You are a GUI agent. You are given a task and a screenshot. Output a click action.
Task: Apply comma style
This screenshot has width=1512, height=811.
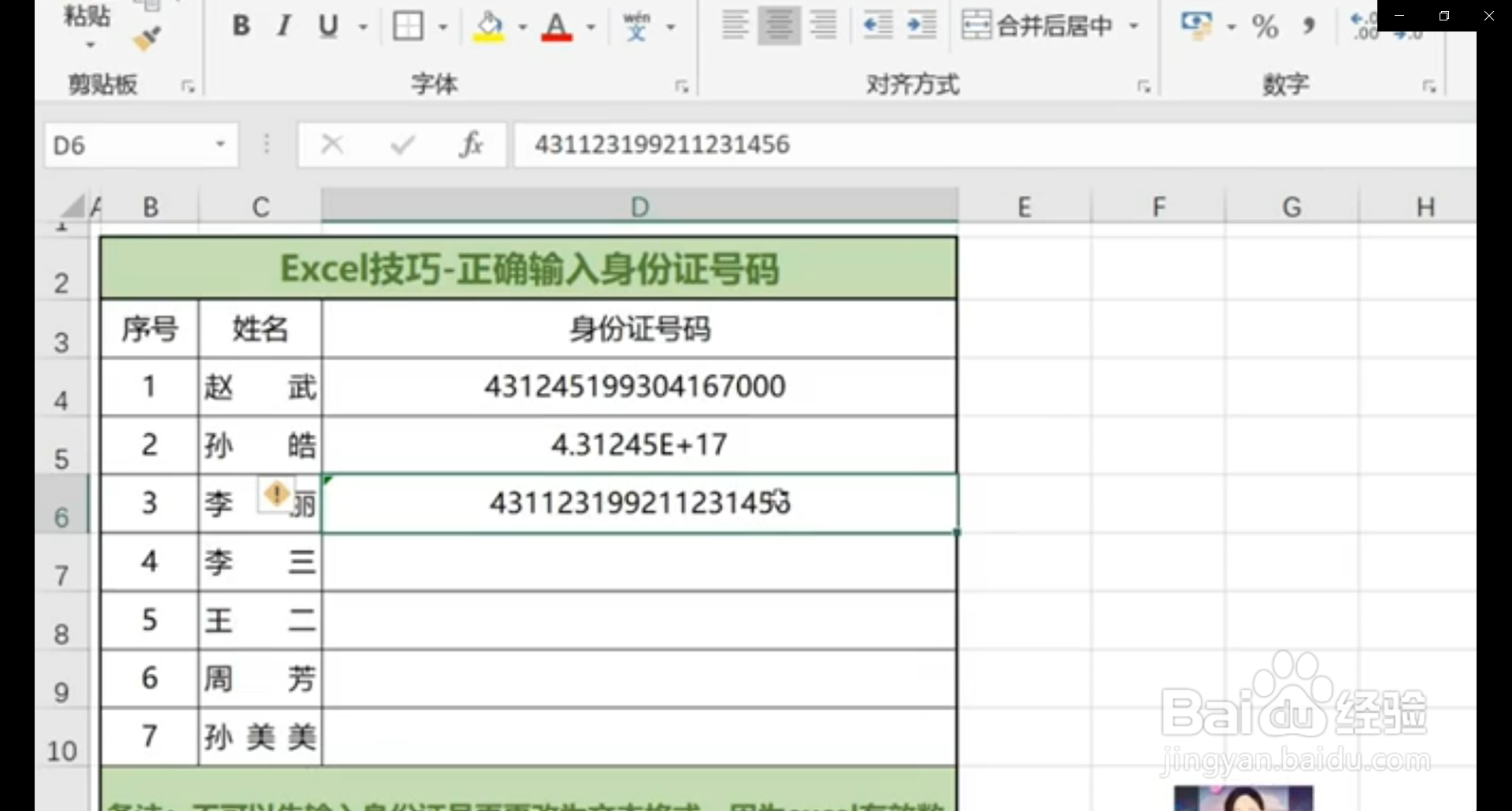pyautogui.click(x=1309, y=26)
